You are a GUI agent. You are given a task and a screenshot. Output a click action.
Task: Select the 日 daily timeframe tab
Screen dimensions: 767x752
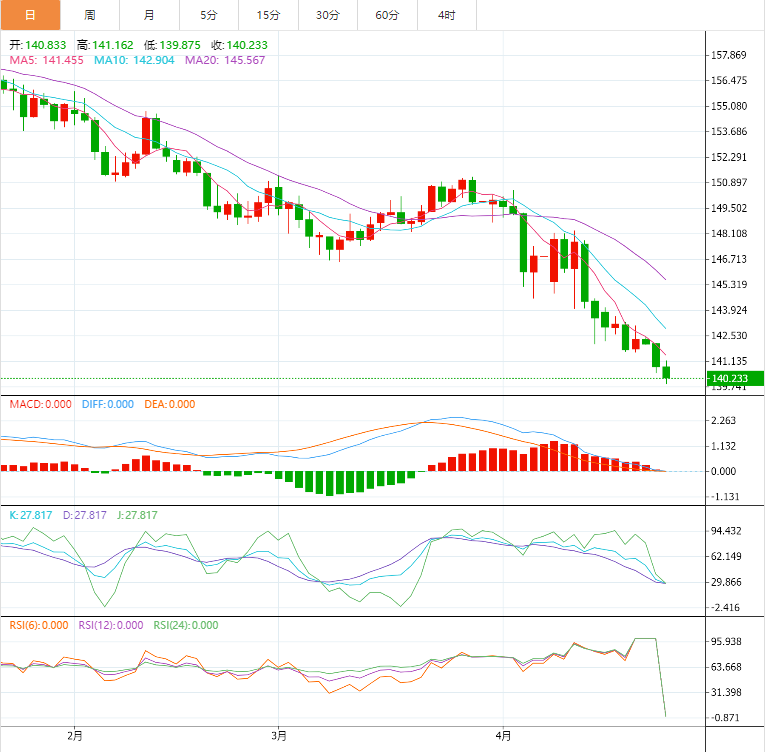coord(30,15)
